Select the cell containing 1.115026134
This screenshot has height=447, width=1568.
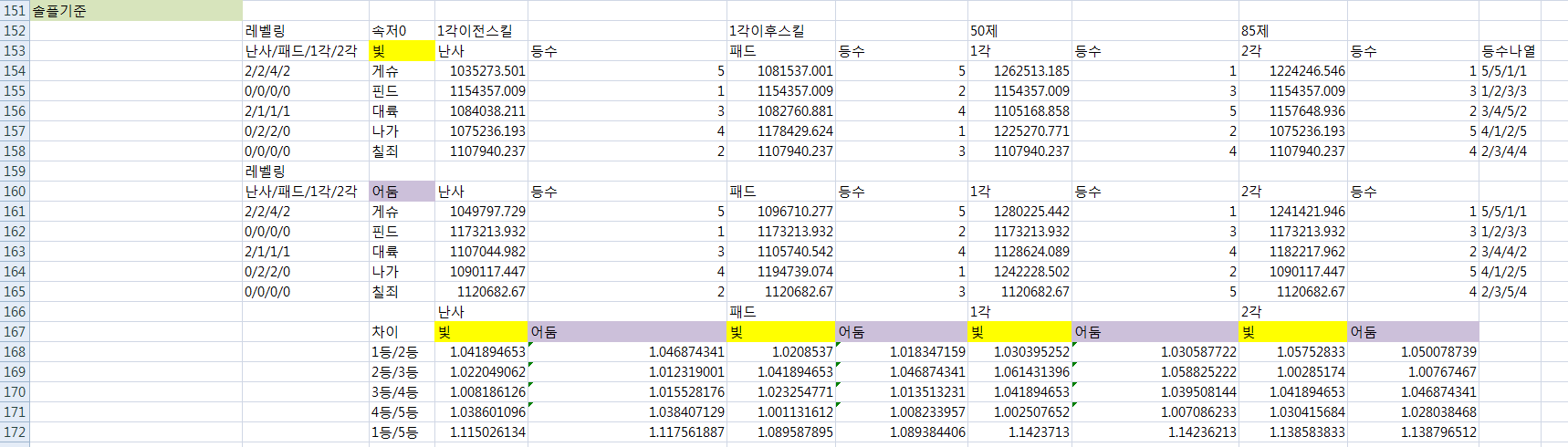point(481,432)
